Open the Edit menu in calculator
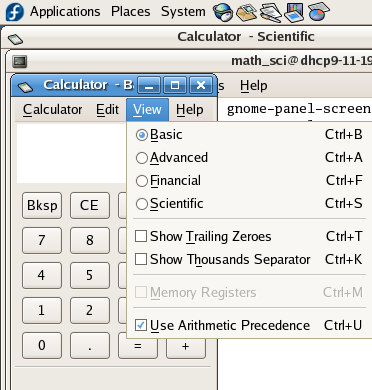 (x=107, y=110)
